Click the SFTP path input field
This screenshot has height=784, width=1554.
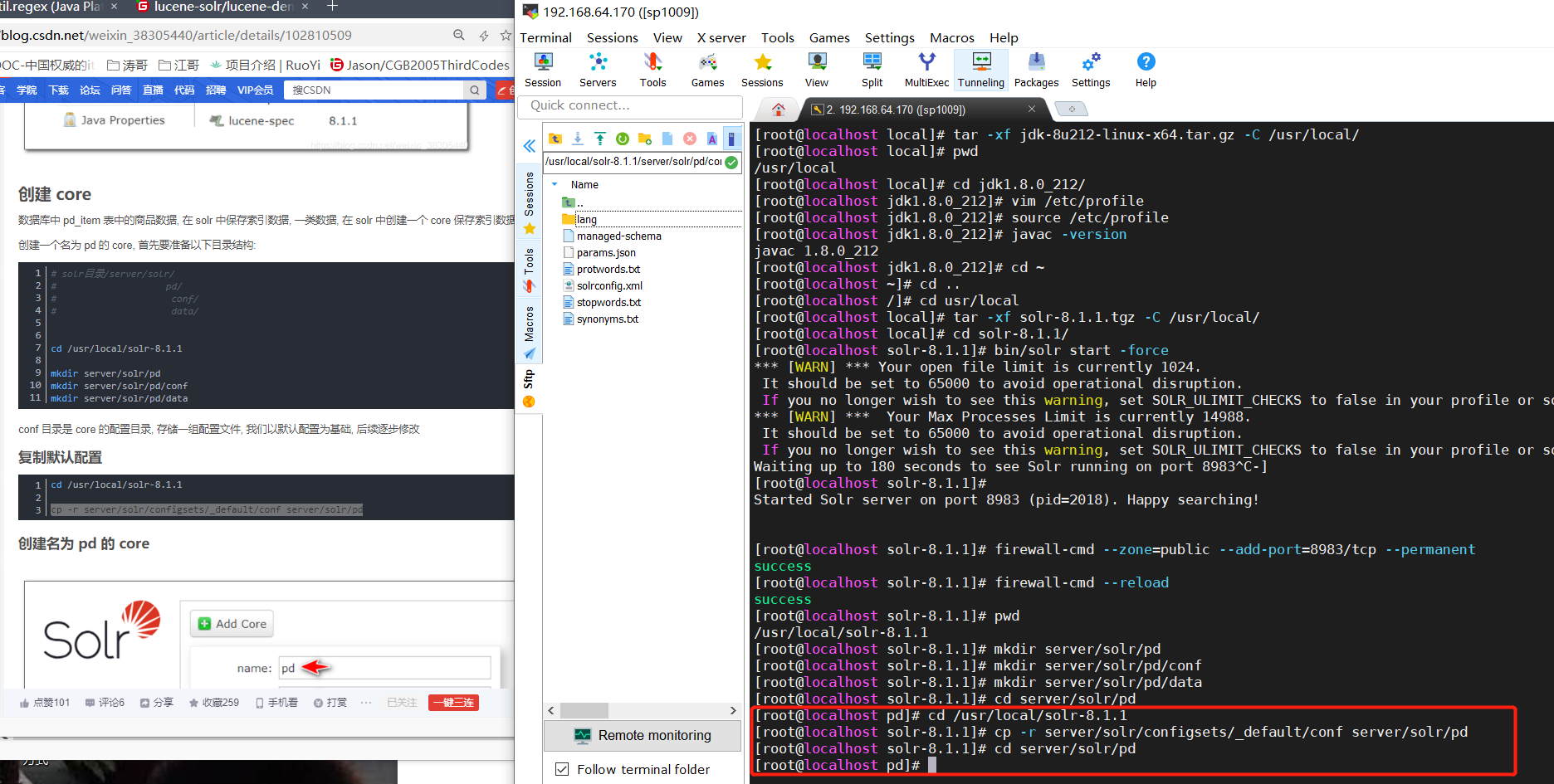tap(633, 162)
